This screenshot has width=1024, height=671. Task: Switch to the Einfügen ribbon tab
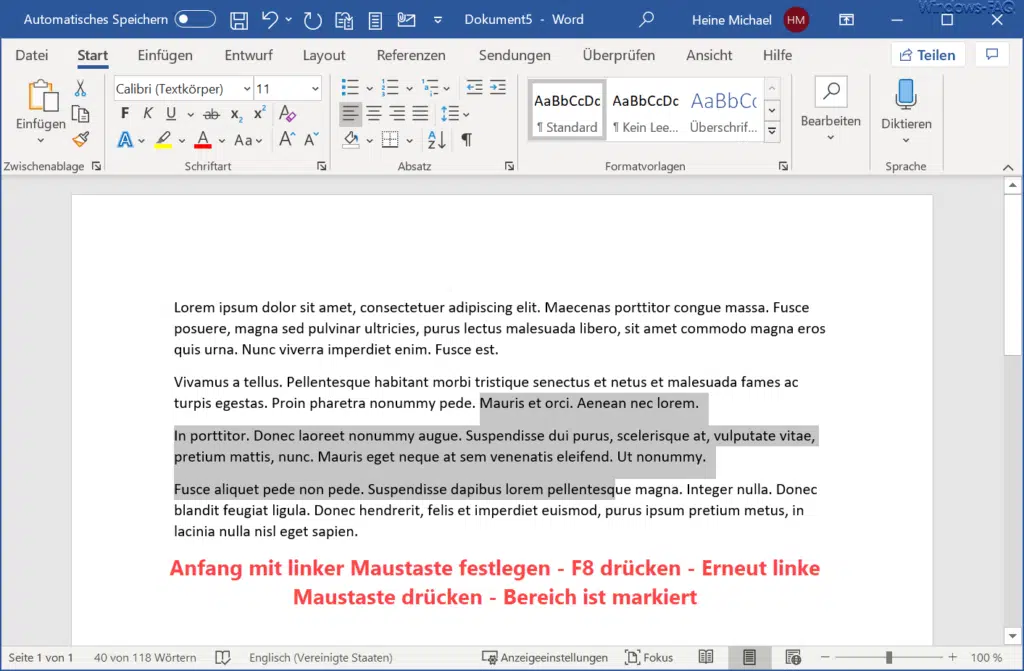click(x=164, y=55)
